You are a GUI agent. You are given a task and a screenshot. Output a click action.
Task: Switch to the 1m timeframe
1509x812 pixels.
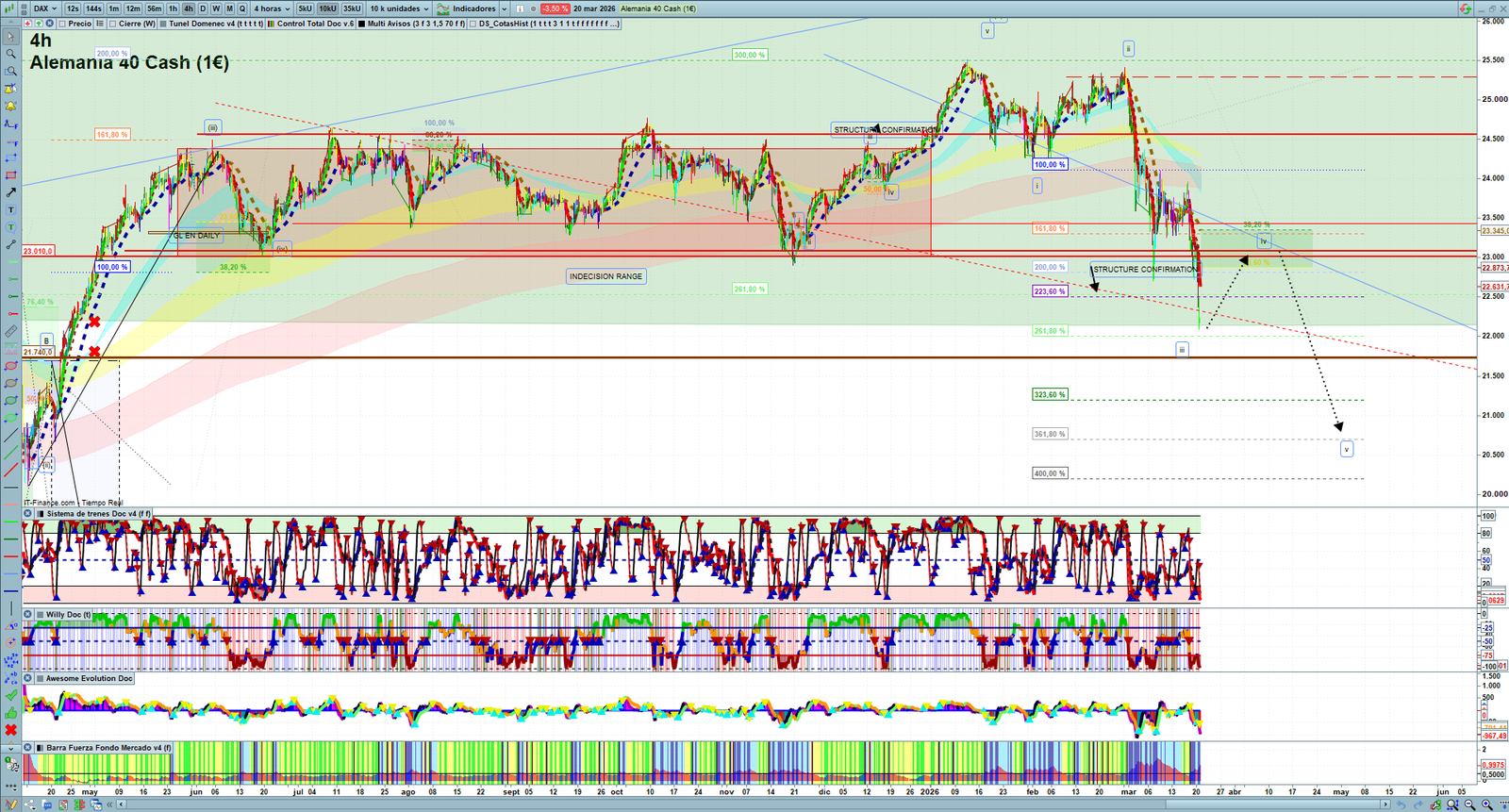(114, 8)
